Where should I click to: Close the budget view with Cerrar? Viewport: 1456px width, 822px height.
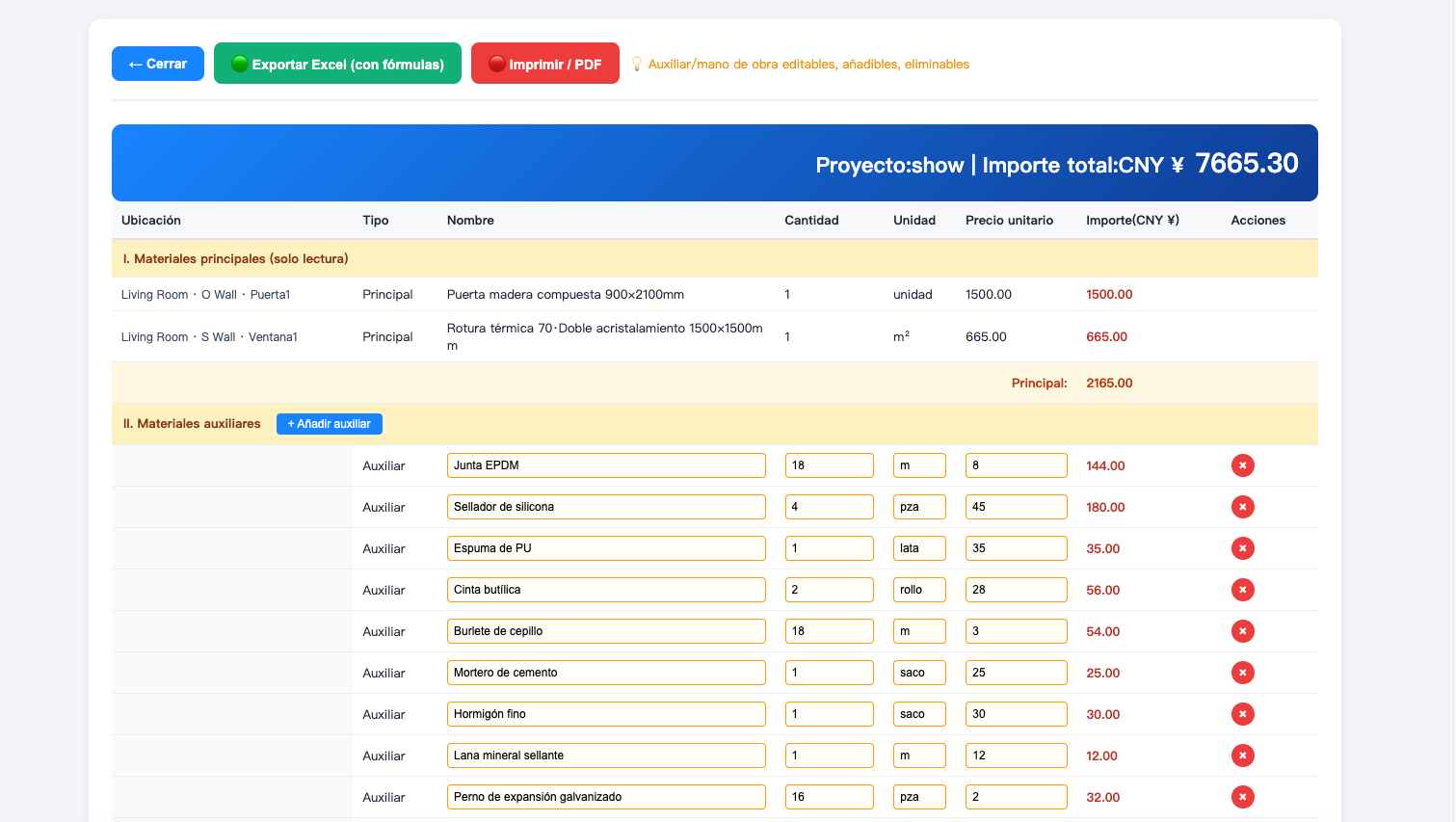pos(158,64)
